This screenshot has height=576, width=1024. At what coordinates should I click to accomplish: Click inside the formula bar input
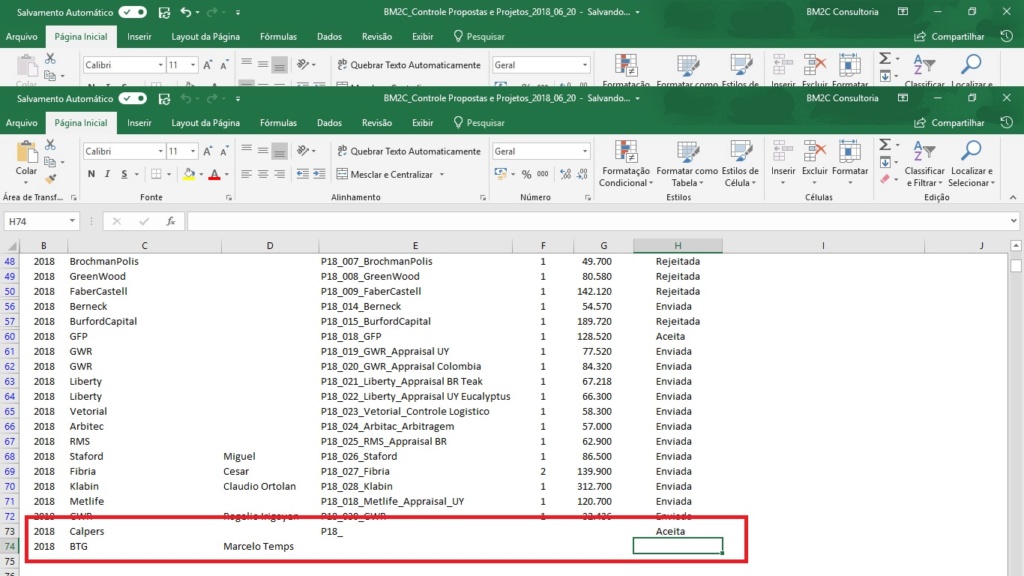point(598,221)
